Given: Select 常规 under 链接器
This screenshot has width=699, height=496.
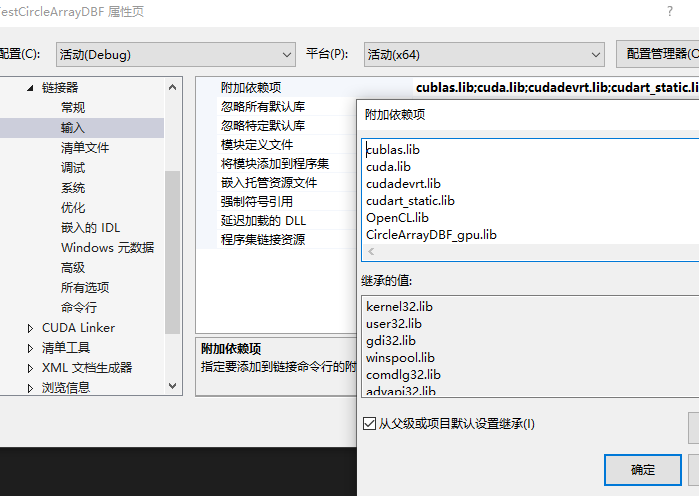Looking at the screenshot, I should pyautogui.click(x=73, y=107).
